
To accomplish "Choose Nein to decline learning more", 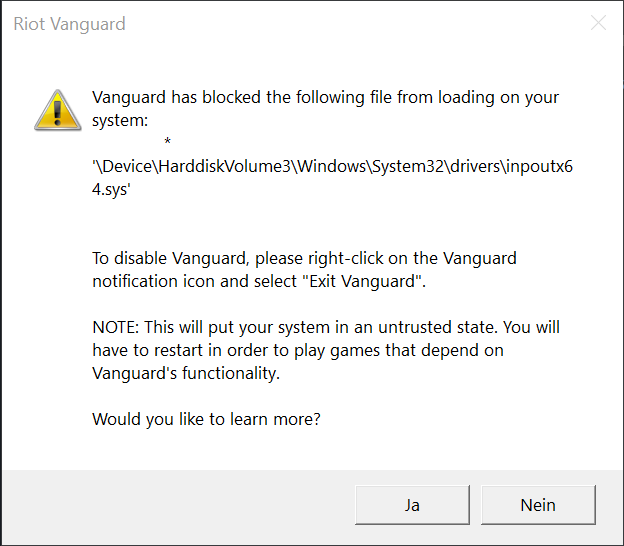I will pos(538,505).
